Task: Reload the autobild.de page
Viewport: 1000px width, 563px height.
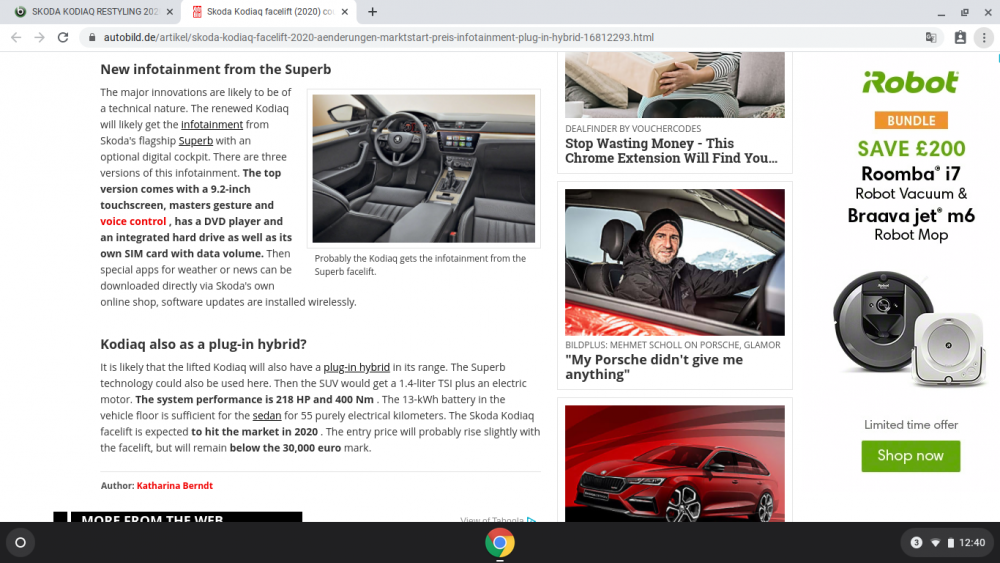Action: [62, 38]
